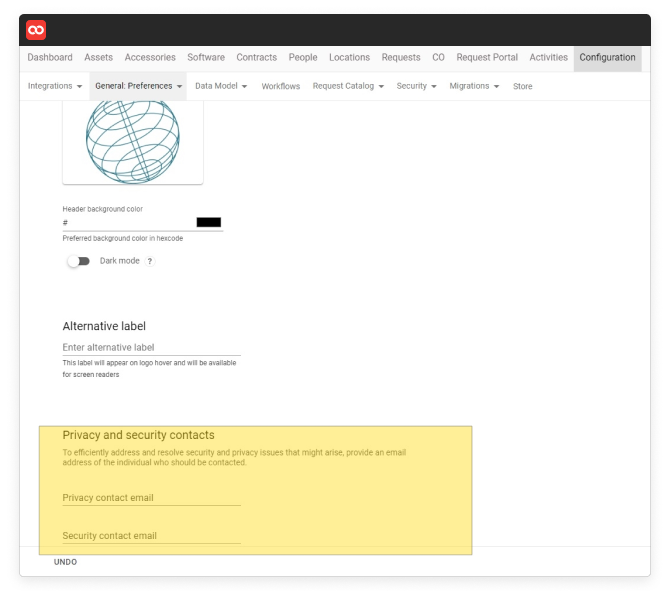The image size is (670, 591).
Task: Click the Dark mode help question icon
Action: coord(150,261)
